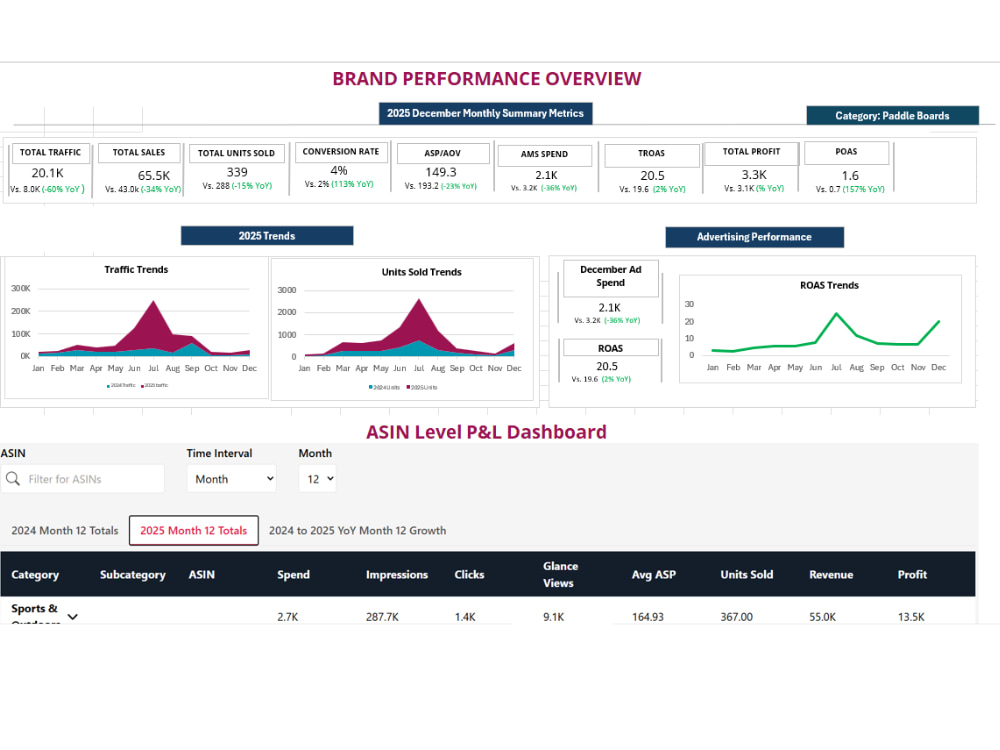1000x750 pixels.
Task: Click the TOTAL SALES metric card title
Action: click(138, 152)
